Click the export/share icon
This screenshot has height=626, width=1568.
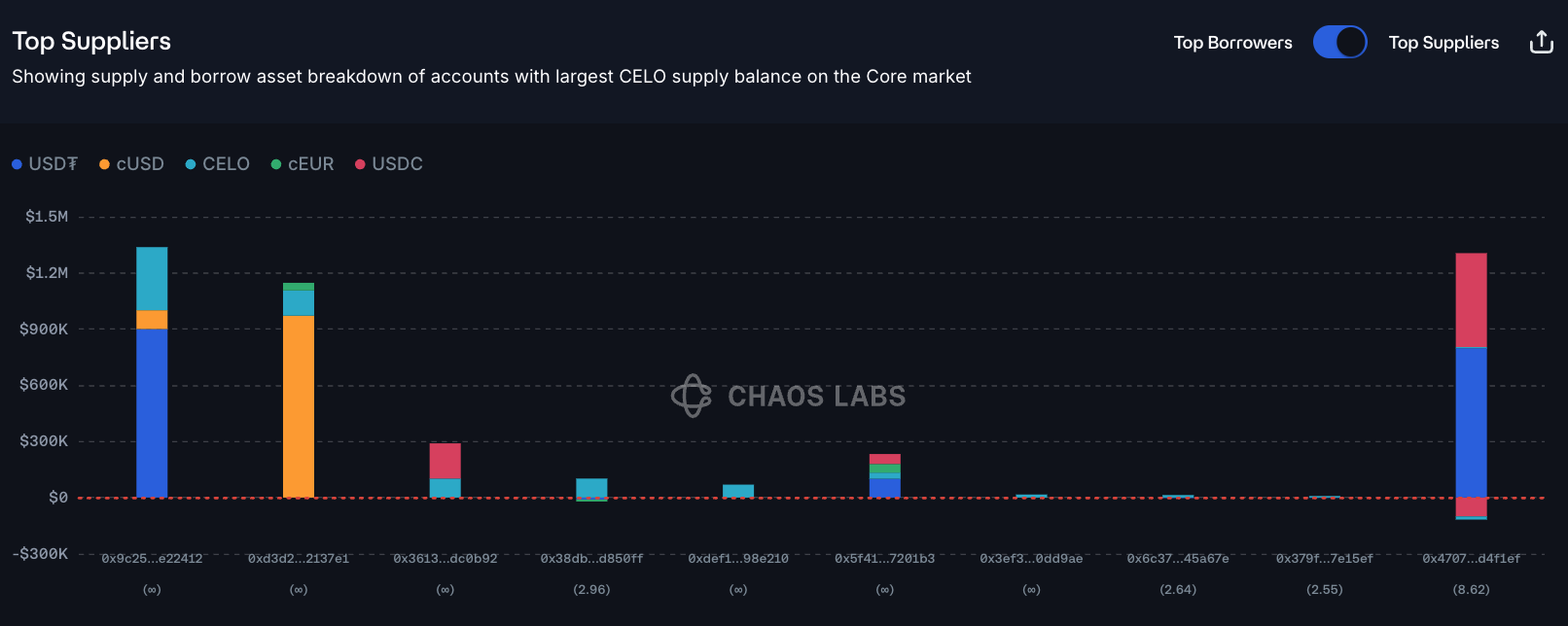1541,42
